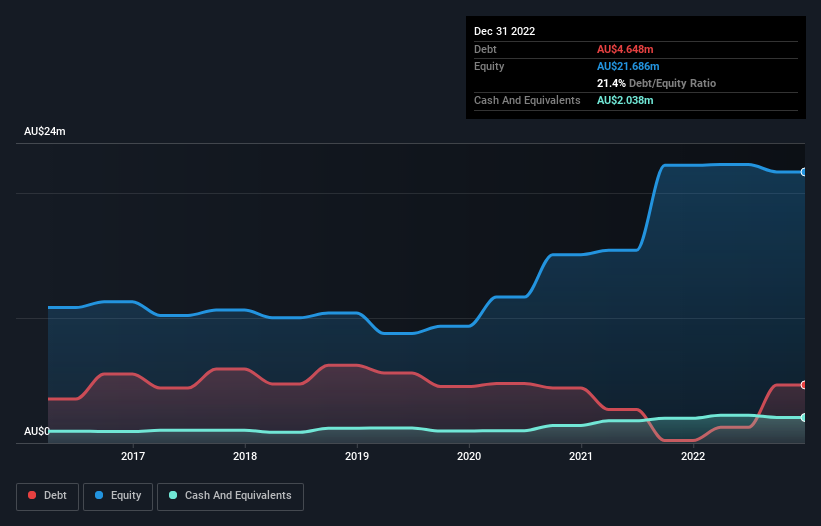Click the 2019 x-axis label
Image resolution: width=821 pixels, height=526 pixels.
[357, 456]
